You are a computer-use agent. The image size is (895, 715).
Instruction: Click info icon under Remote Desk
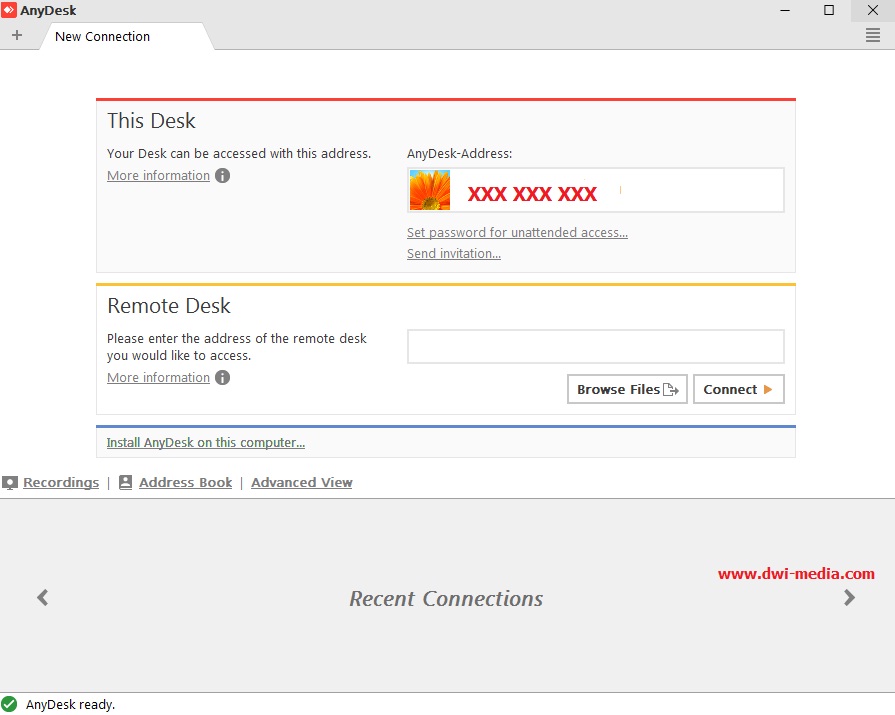coord(223,378)
